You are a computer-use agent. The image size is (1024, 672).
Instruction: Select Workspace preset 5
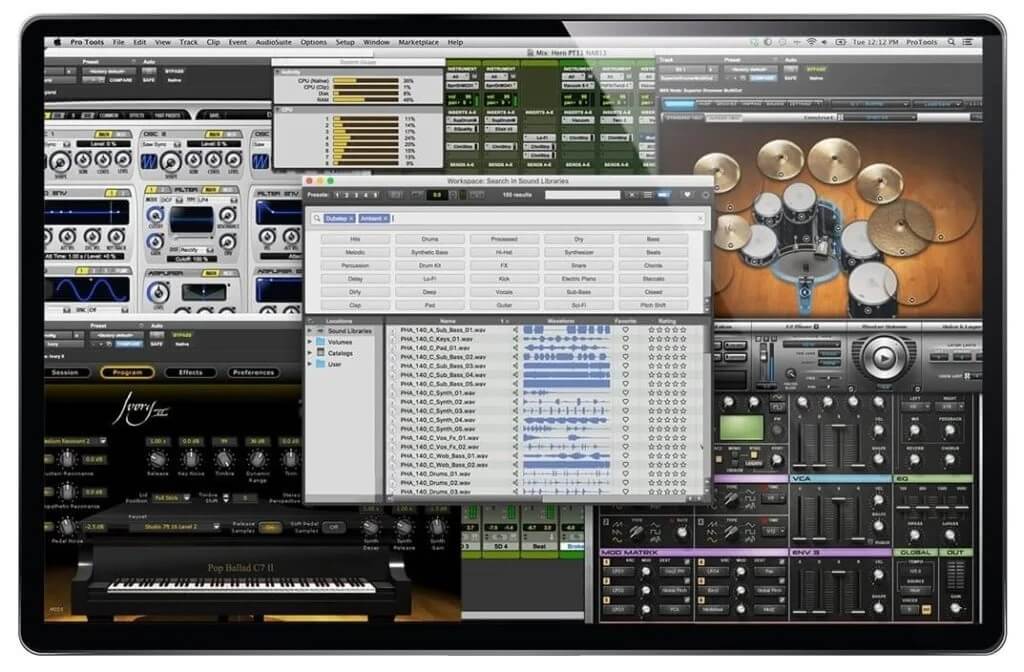pos(375,195)
